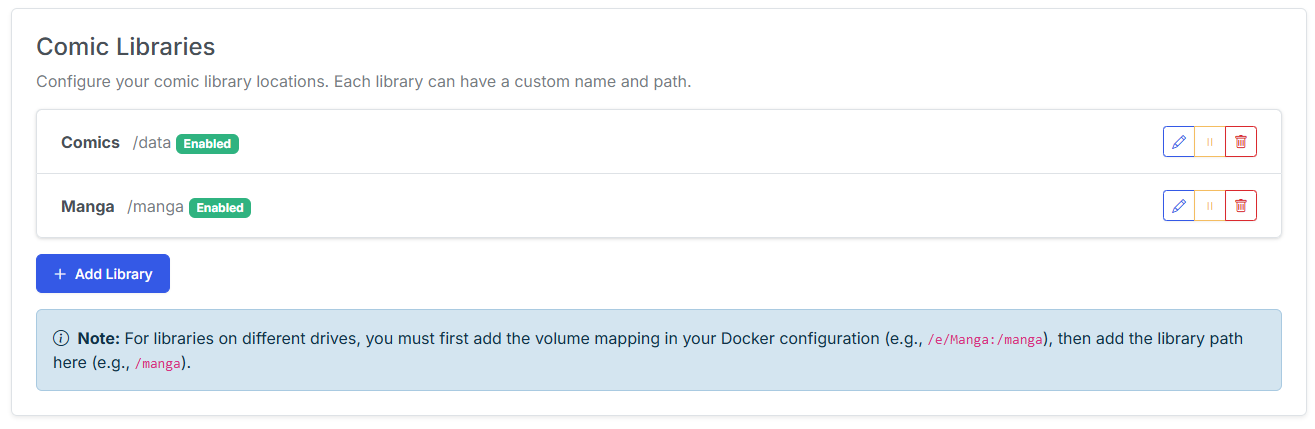
Task: Delete the Manga library using trash icon
Action: tap(1240, 206)
